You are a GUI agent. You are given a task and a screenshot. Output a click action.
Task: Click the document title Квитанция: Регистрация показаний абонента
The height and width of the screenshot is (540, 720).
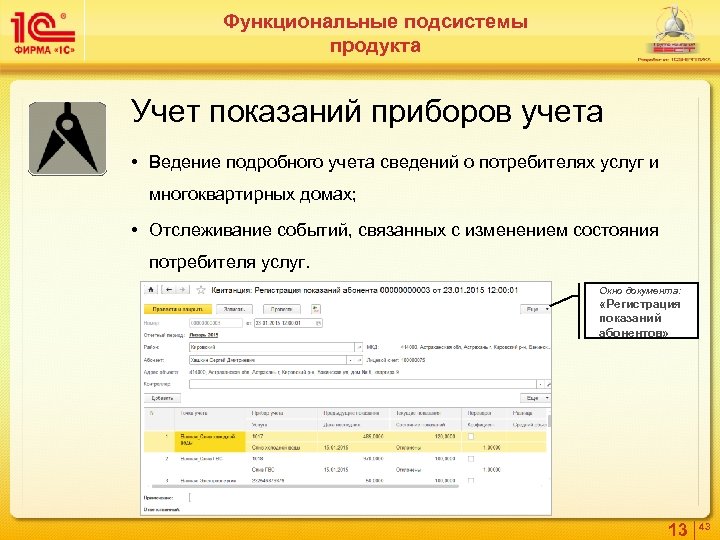(x=294, y=290)
